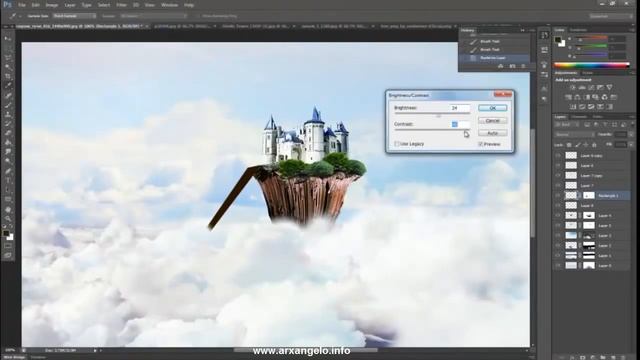
Task: Open the Image menu
Action: (51, 5)
